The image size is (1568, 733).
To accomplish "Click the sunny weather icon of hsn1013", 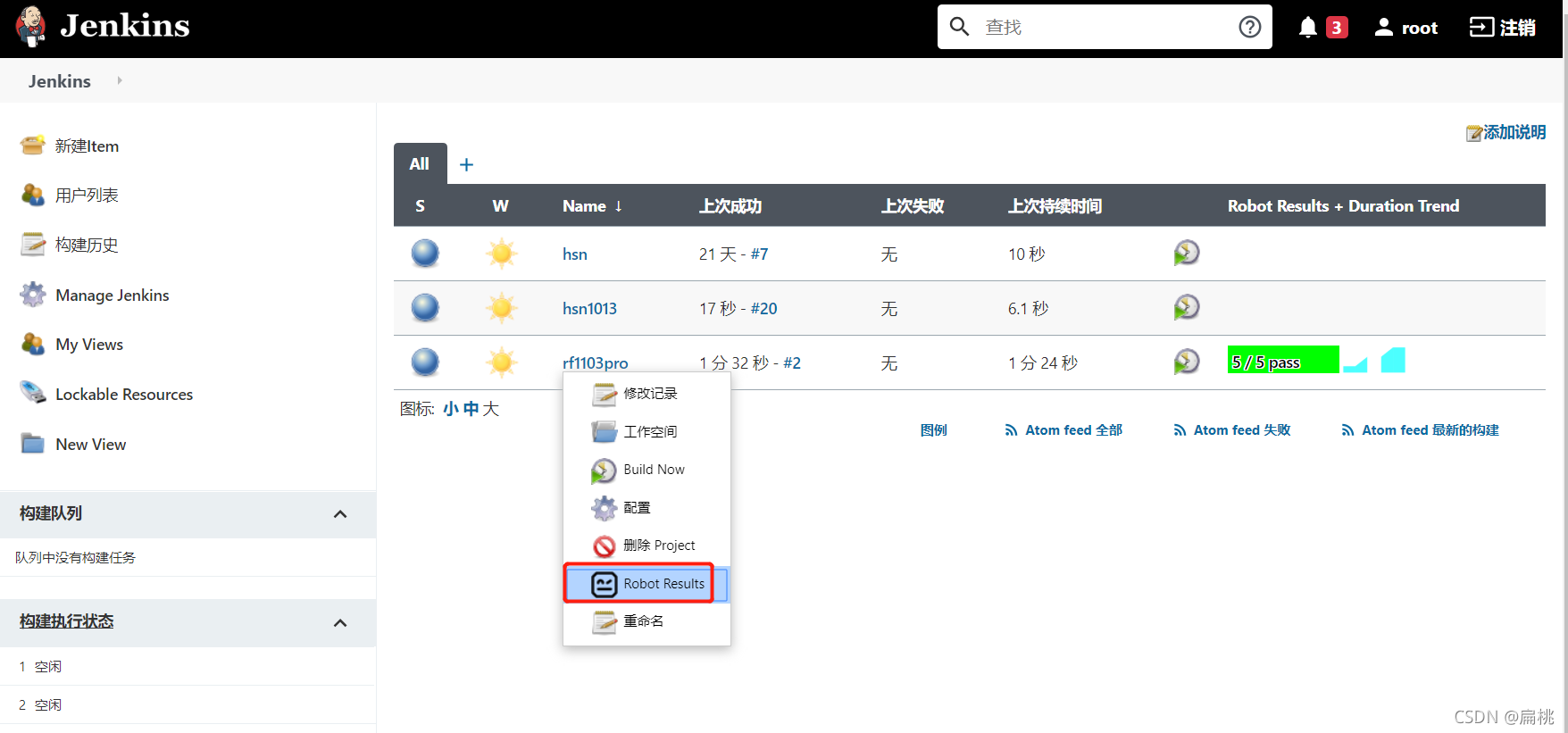I will (502, 308).
